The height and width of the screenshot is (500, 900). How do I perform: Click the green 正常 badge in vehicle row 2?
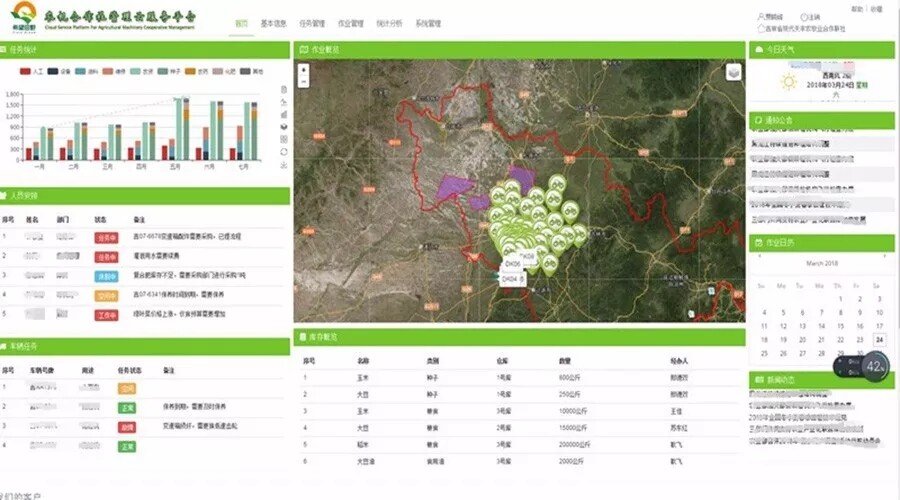(127, 408)
